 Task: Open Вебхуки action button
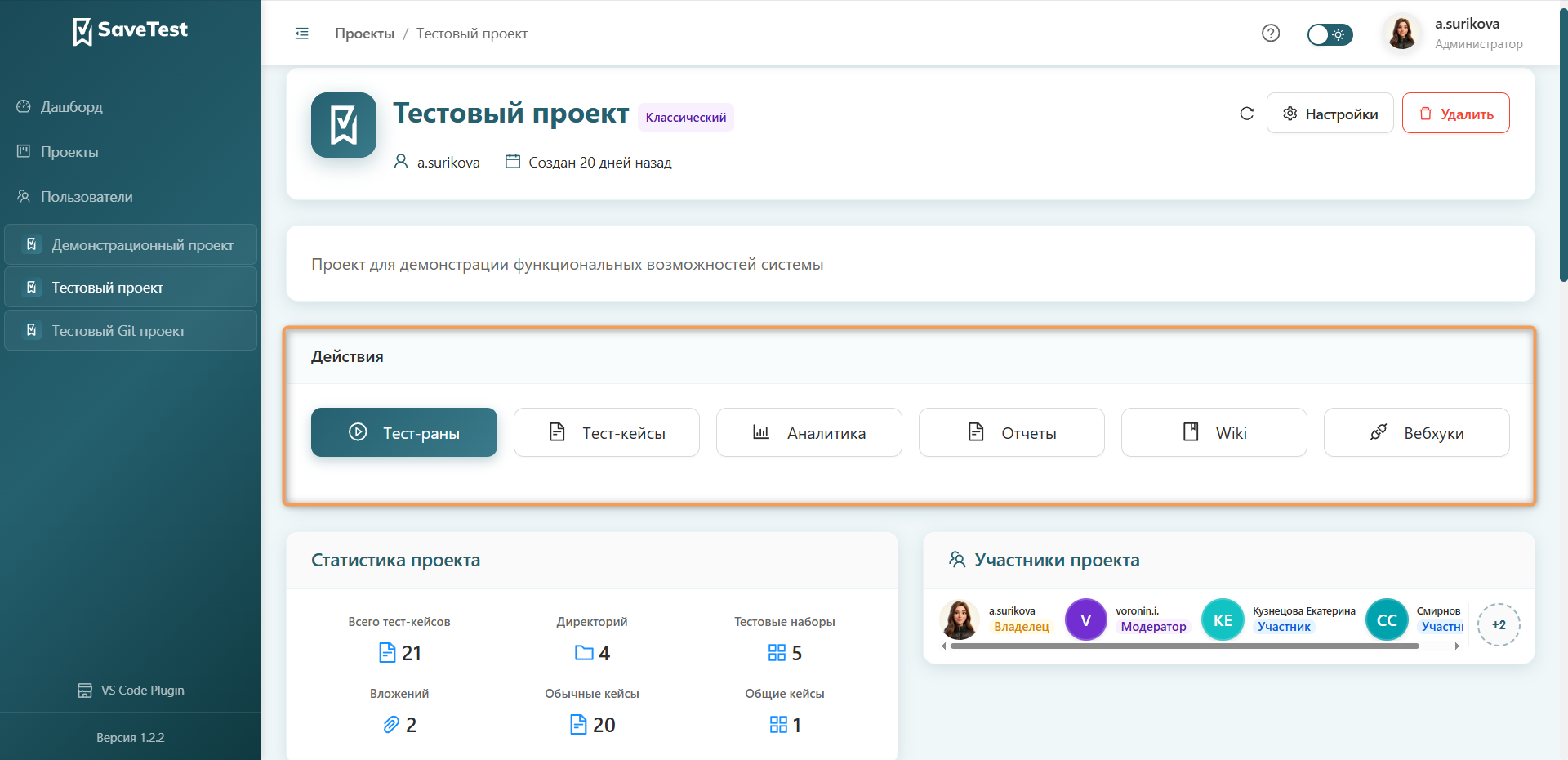[1417, 432]
